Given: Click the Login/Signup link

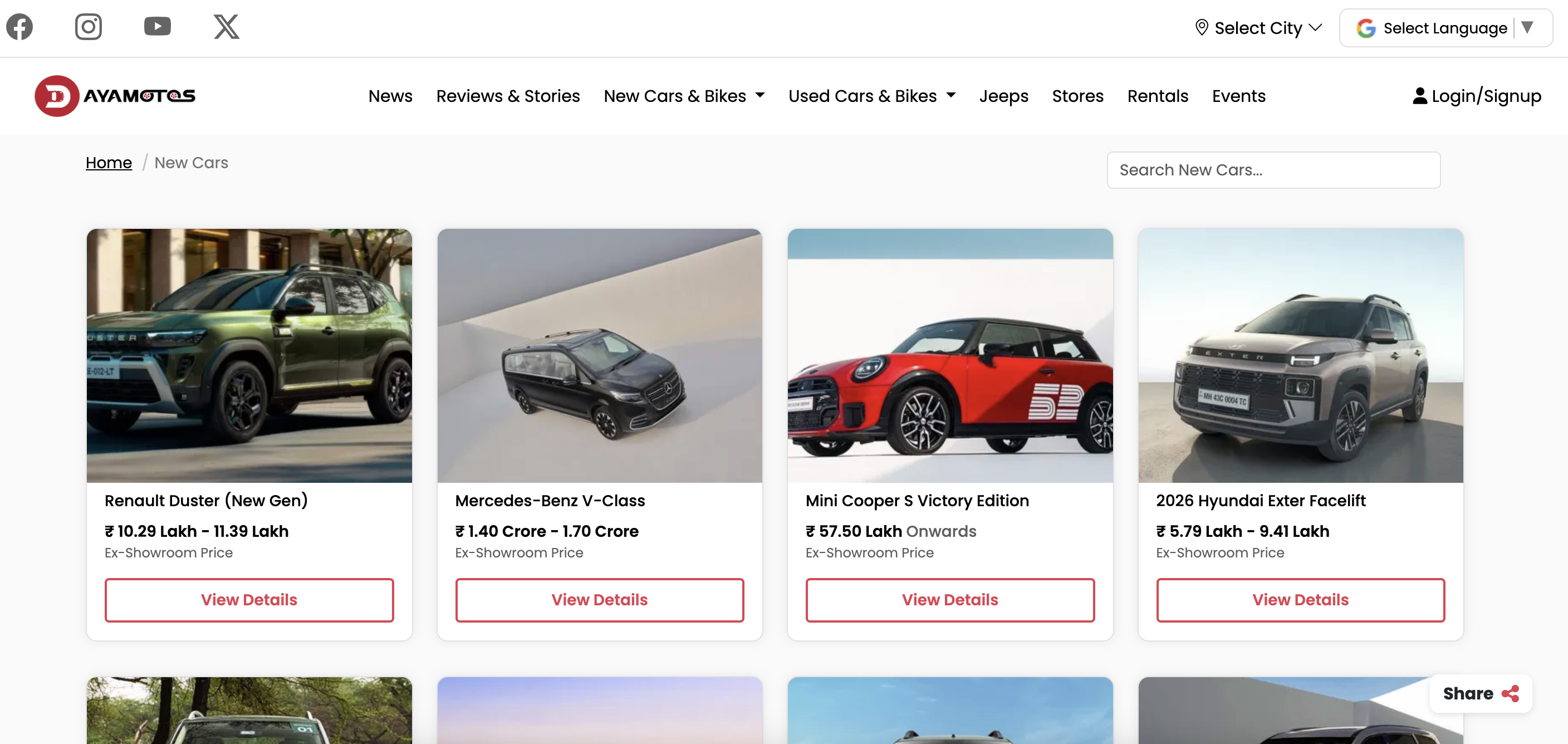Looking at the screenshot, I should (1477, 96).
